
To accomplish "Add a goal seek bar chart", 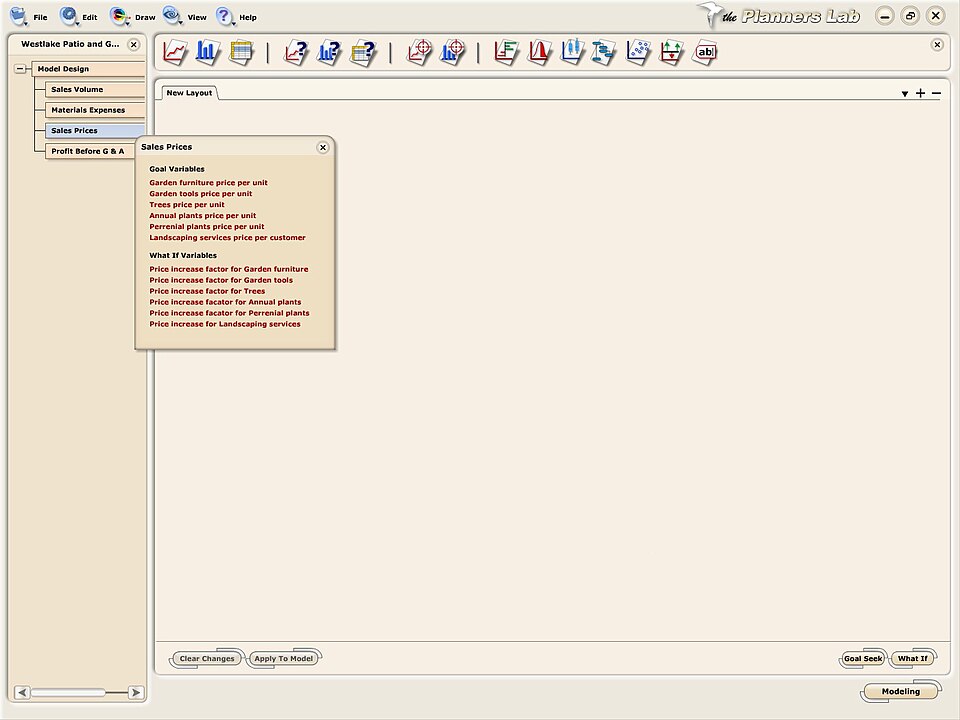I will click(x=453, y=52).
